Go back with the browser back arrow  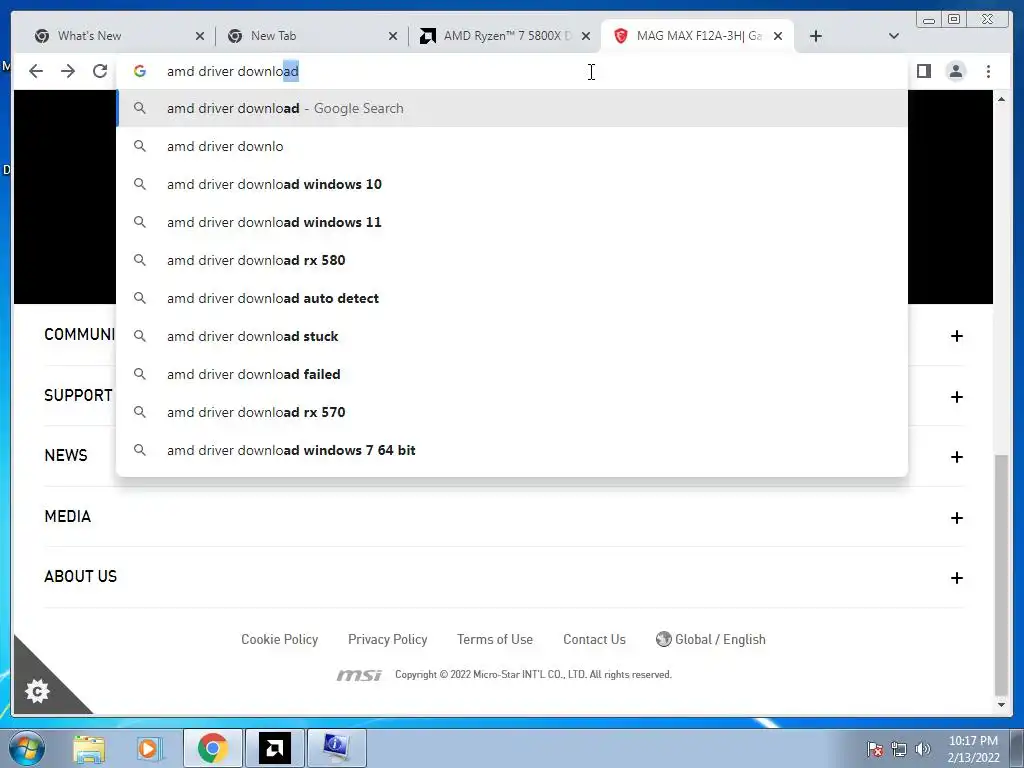(x=36, y=71)
